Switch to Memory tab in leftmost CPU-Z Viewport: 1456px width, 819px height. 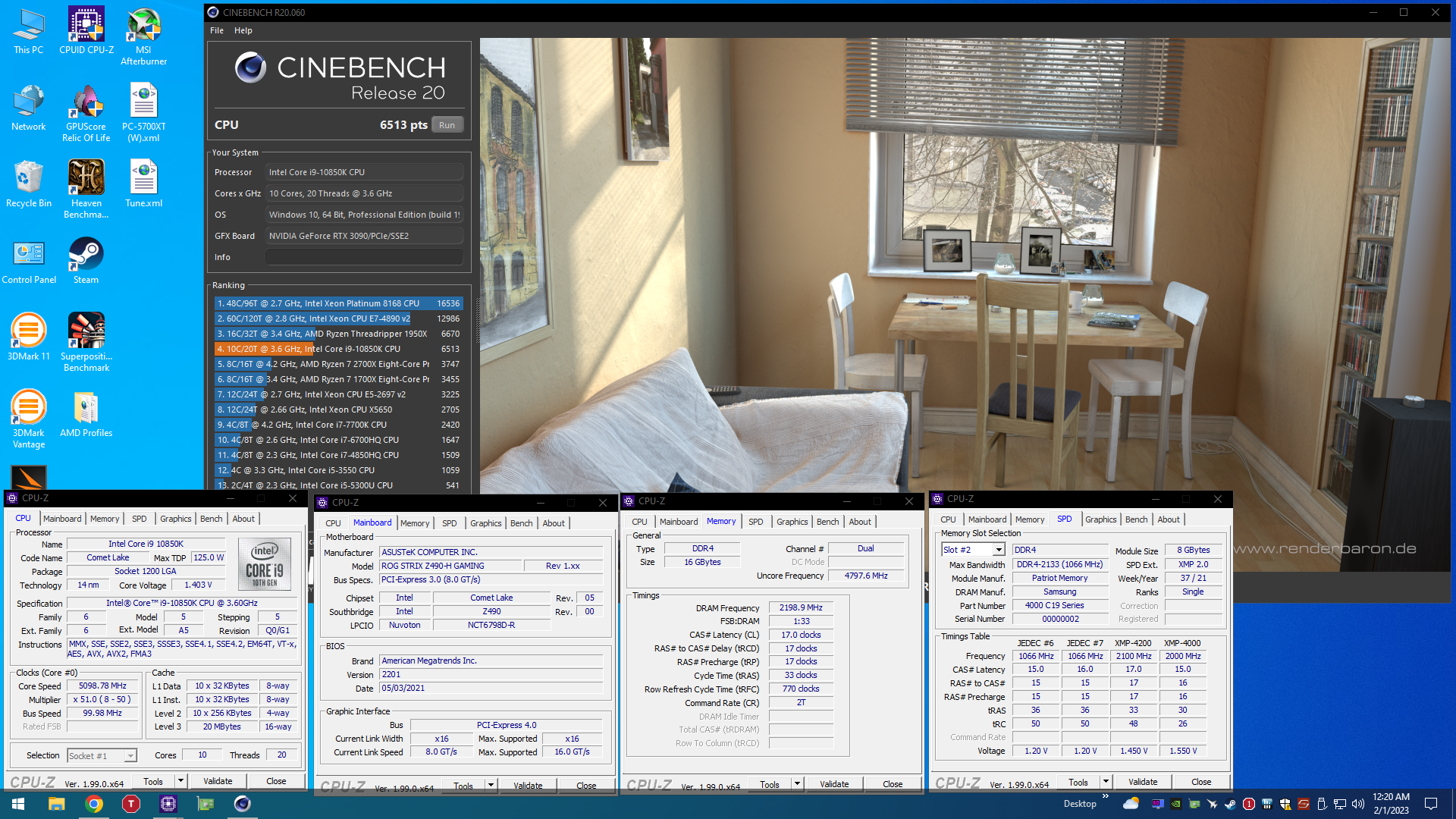(x=105, y=519)
